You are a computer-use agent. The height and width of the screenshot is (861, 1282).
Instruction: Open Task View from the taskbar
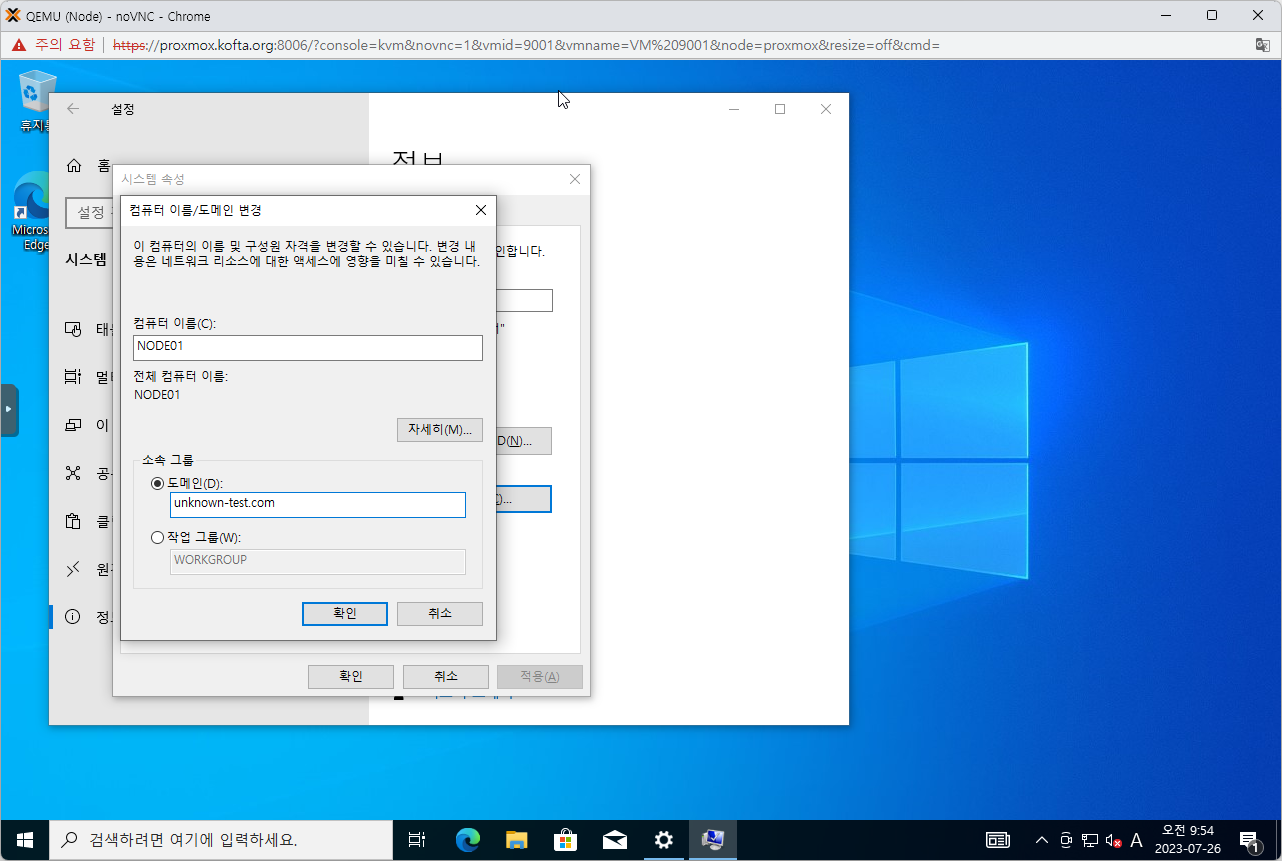point(417,840)
